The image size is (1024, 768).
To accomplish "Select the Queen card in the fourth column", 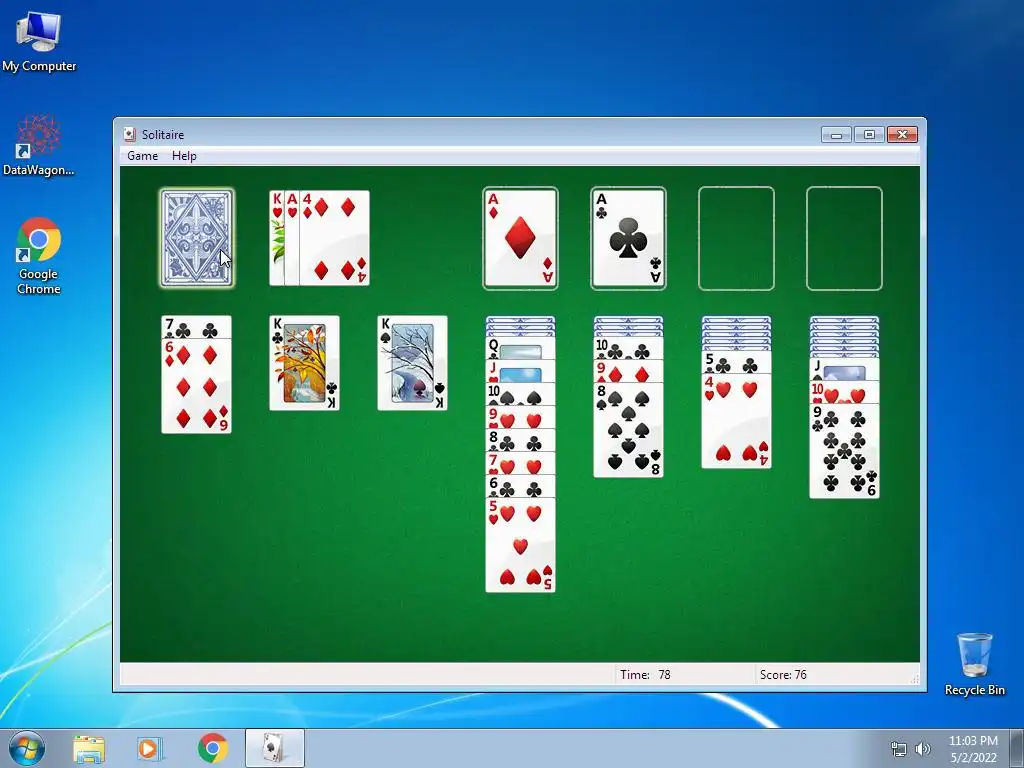I will point(520,348).
